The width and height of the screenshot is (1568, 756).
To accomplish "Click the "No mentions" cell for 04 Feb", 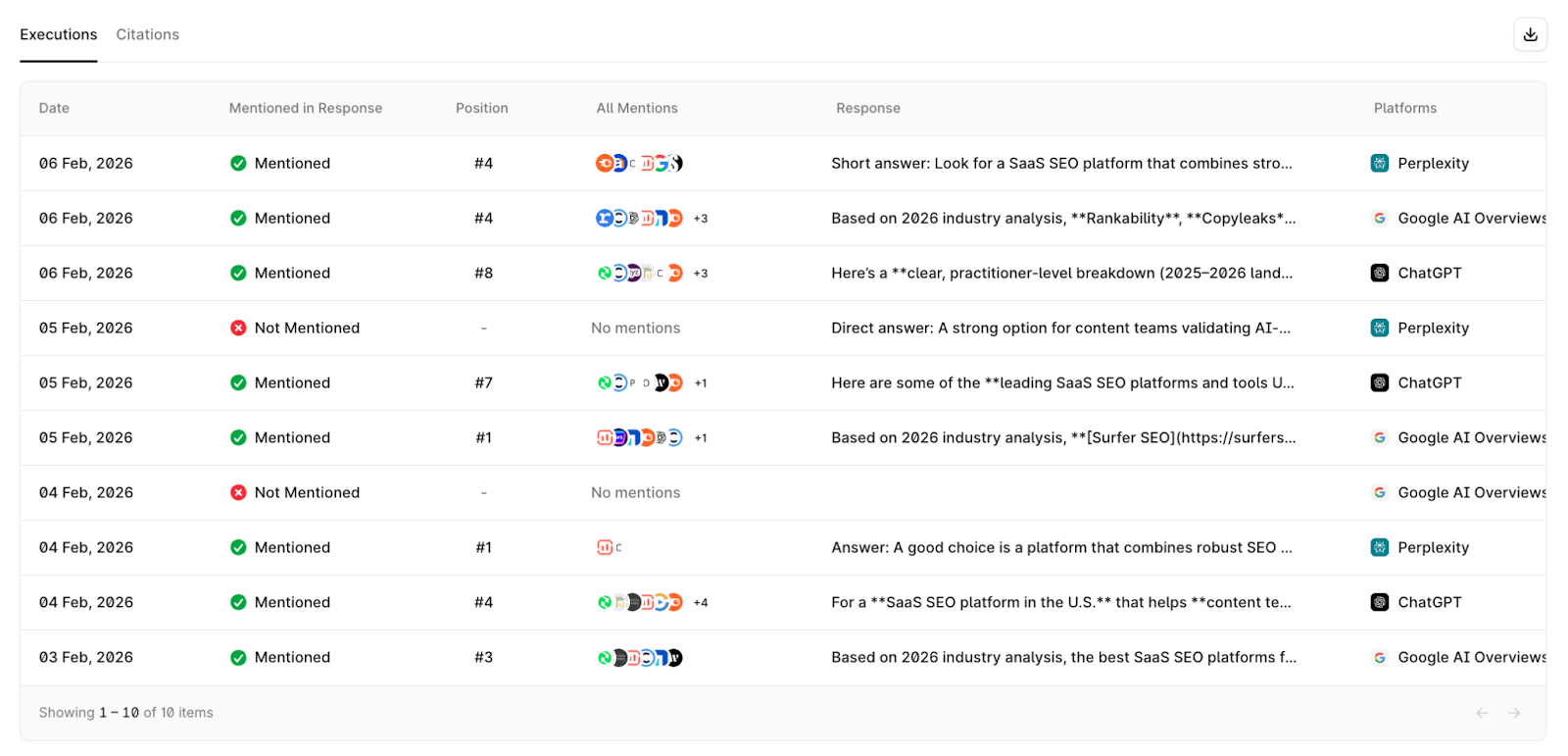I will [635, 493].
